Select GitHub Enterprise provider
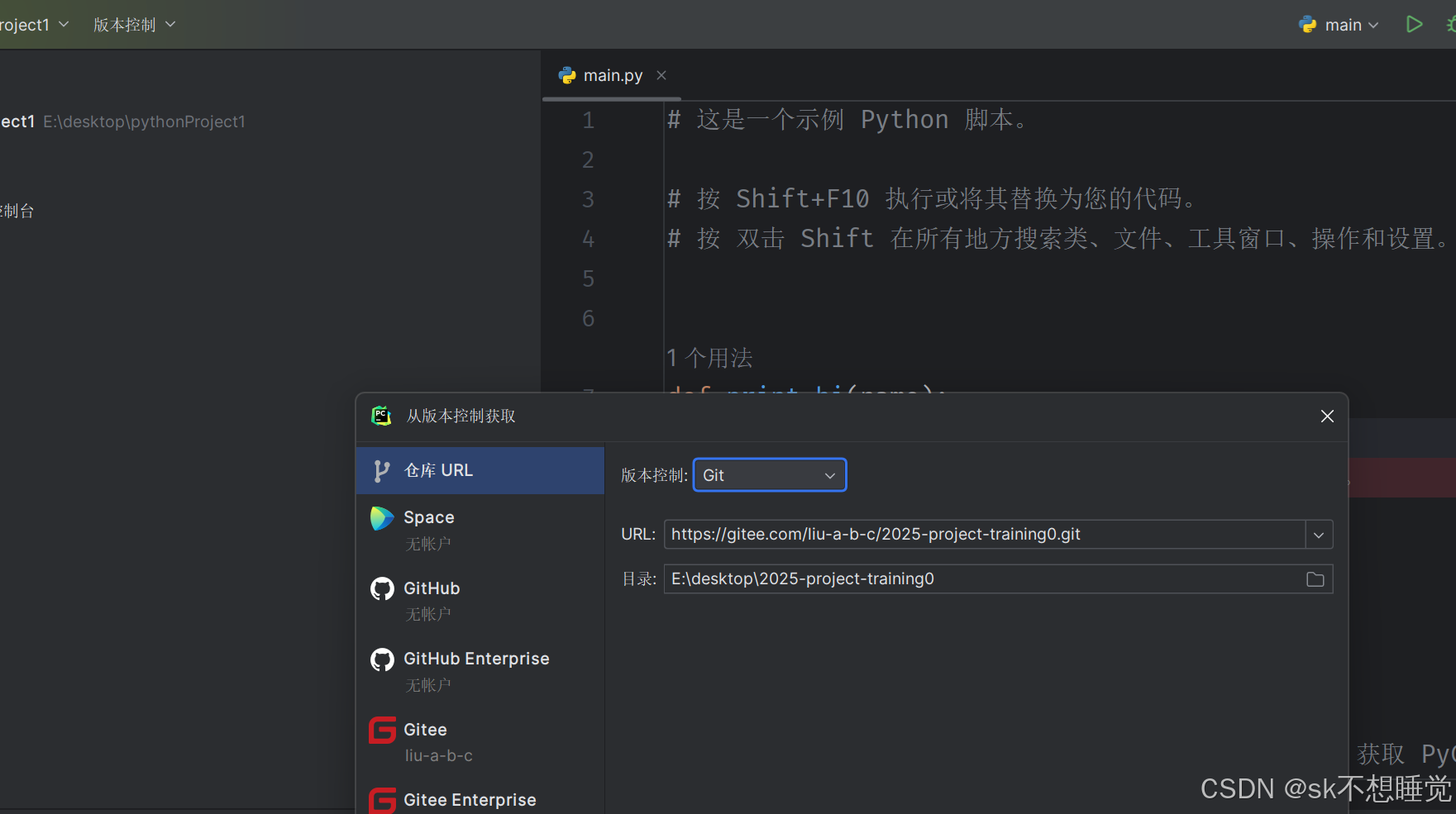 (x=480, y=670)
